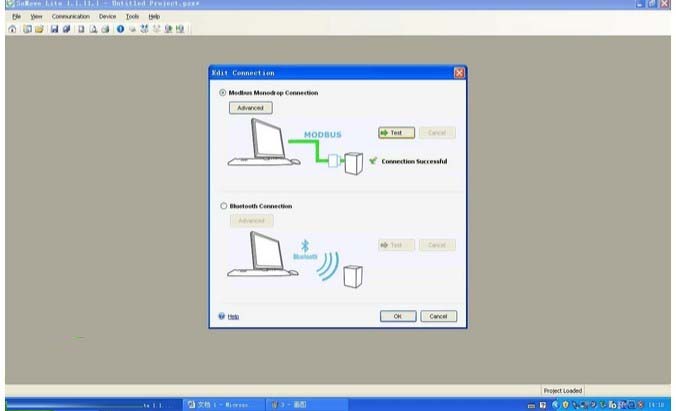
Task: Click the SoMove taskbar button
Action: (93, 405)
